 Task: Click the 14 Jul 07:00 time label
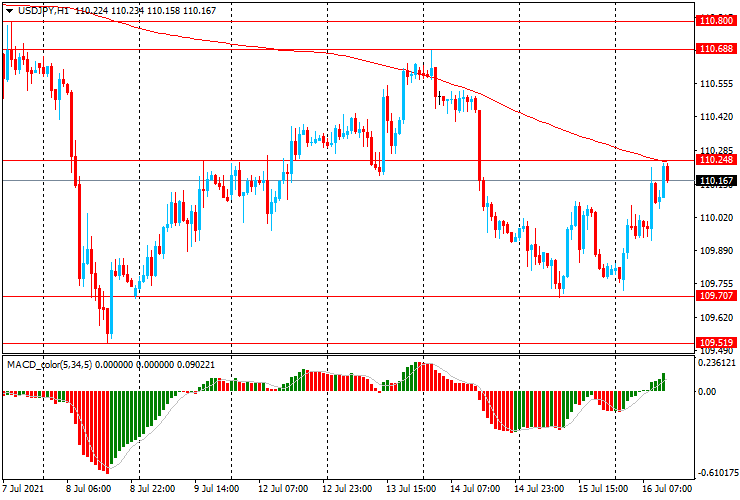pos(475,488)
